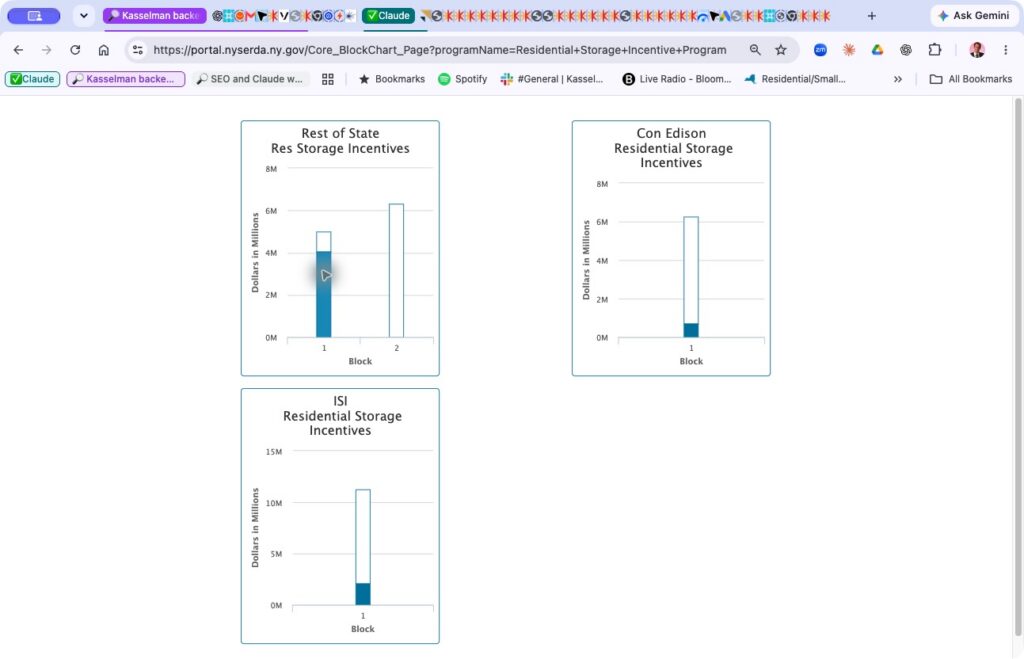The height and width of the screenshot is (659, 1024).
Task: Open the Claude tab group bookmark chip
Action: 33,79
